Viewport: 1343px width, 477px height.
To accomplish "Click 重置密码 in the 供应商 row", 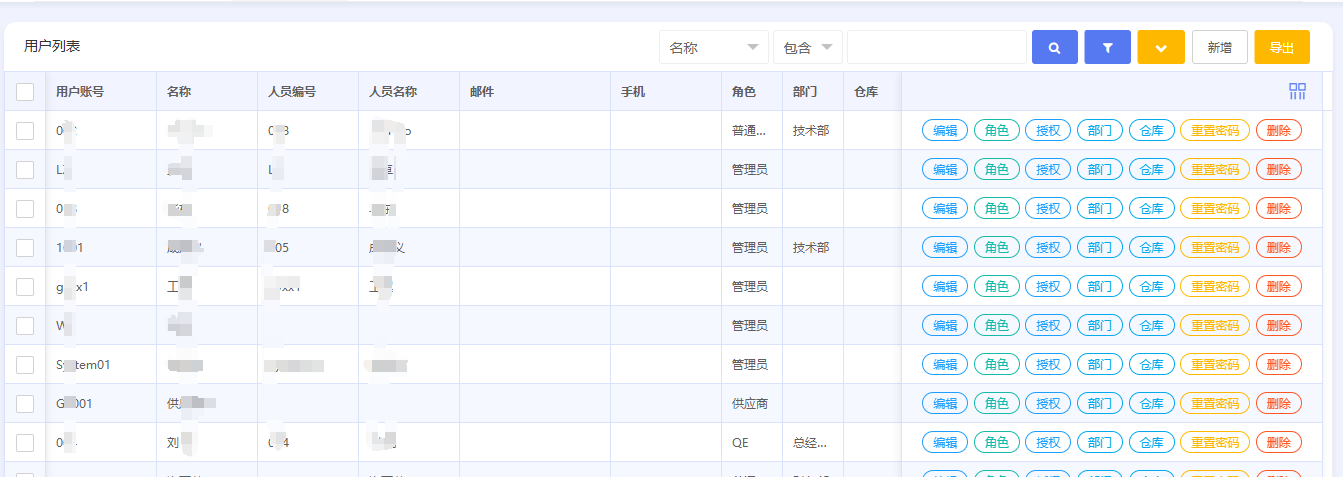I will pyautogui.click(x=1215, y=403).
